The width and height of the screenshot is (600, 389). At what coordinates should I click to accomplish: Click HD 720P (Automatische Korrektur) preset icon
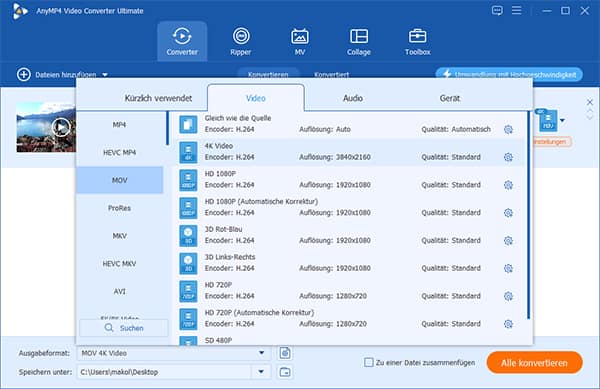(x=188, y=319)
